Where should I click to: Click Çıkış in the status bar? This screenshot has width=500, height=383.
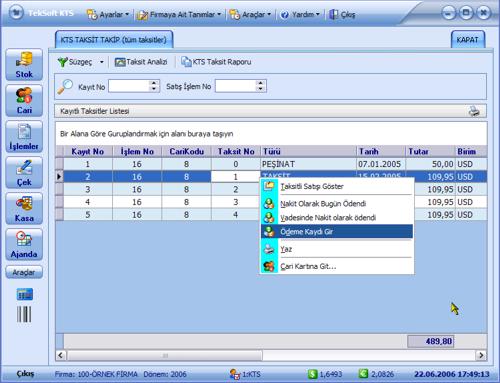(x=25, y=374)
